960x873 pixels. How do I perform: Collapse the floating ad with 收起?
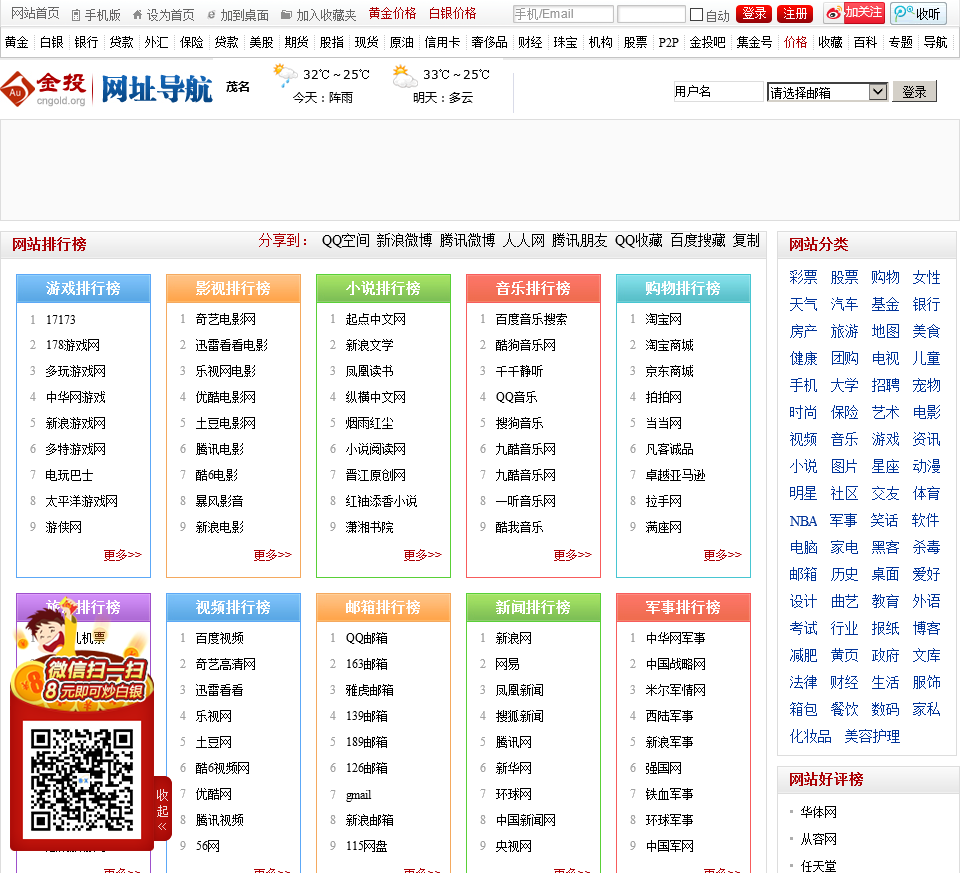tap(162, 811)
